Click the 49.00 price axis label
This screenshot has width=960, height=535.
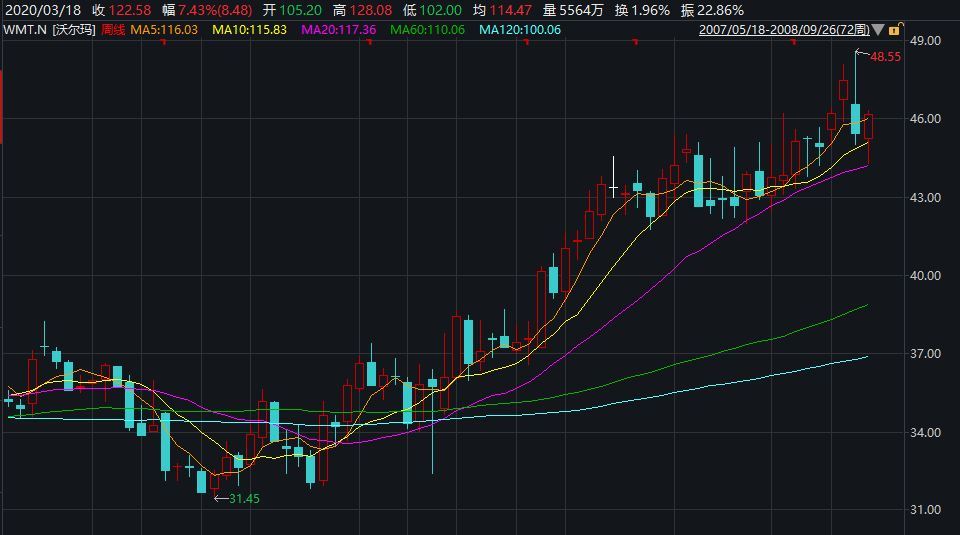925,40
